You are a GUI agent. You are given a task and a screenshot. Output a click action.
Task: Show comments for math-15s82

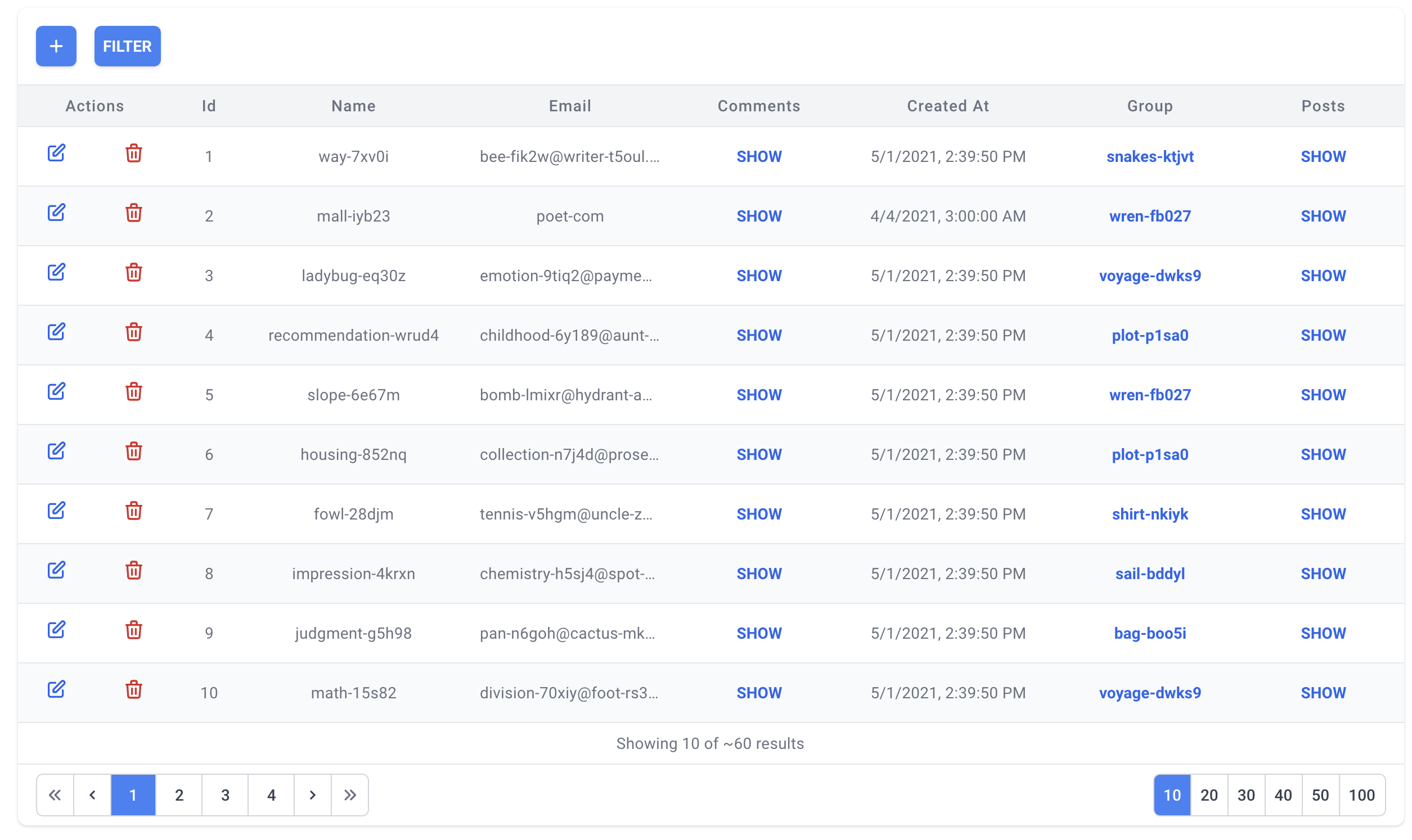(759, 693)
